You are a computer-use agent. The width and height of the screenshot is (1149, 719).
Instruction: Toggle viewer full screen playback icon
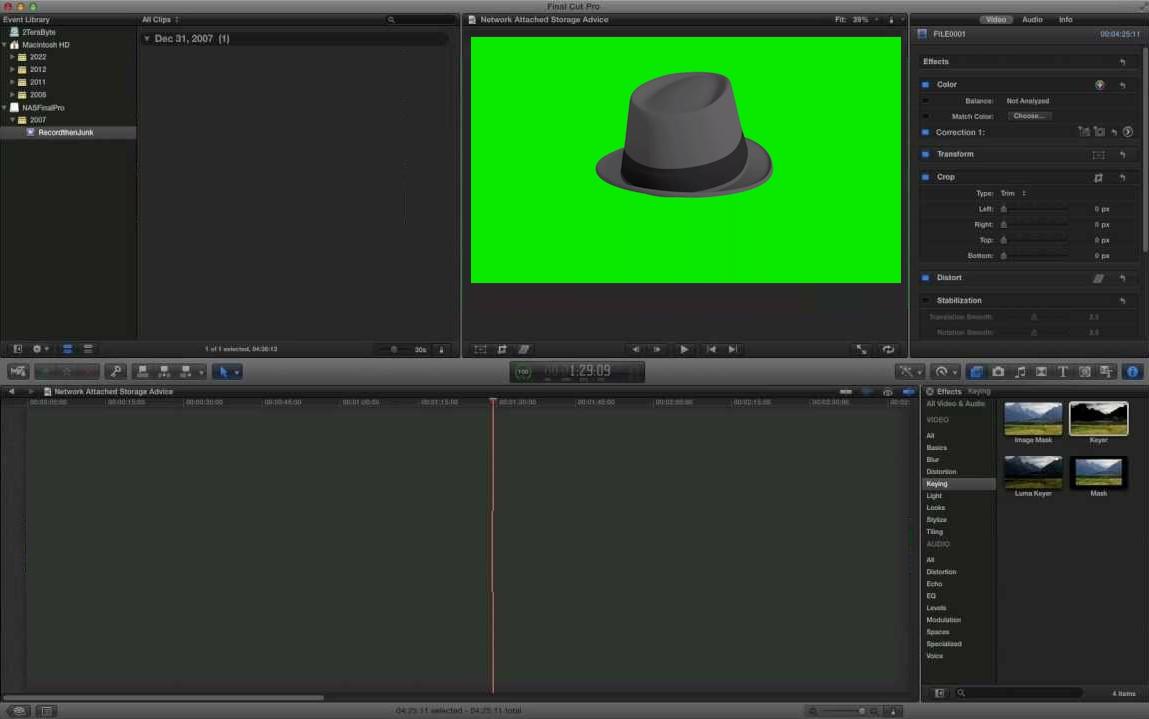862,350
